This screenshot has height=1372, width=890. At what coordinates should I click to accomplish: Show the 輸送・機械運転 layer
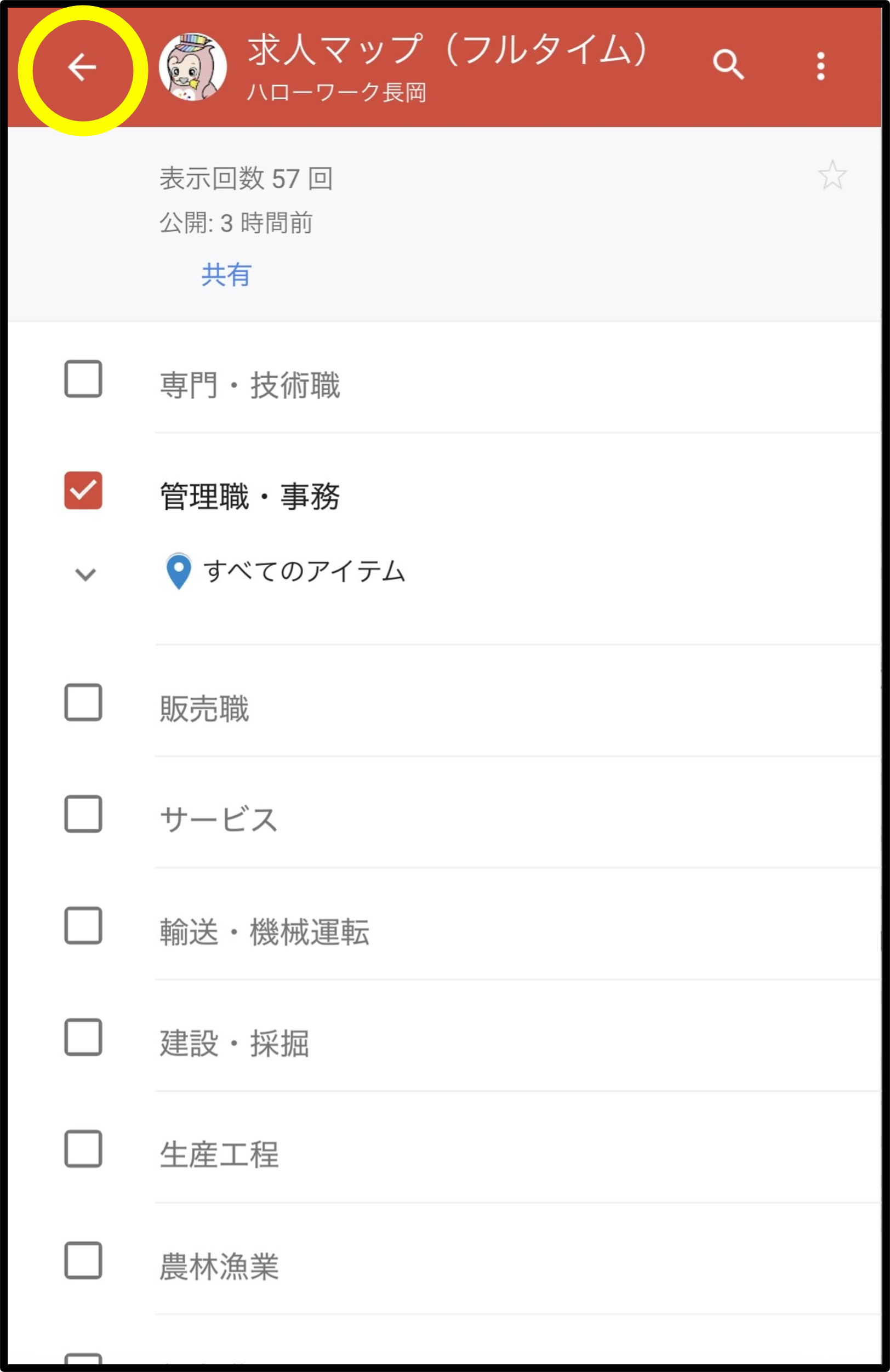[84, 926]
